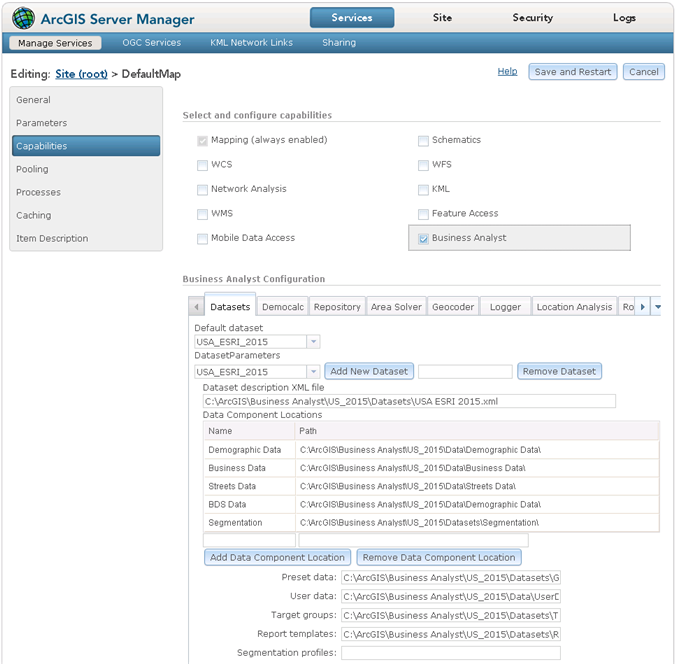Open Pooling in the sidebar
Image resolution: width=676 pixels, height=664 pixels.
[86, 169]
